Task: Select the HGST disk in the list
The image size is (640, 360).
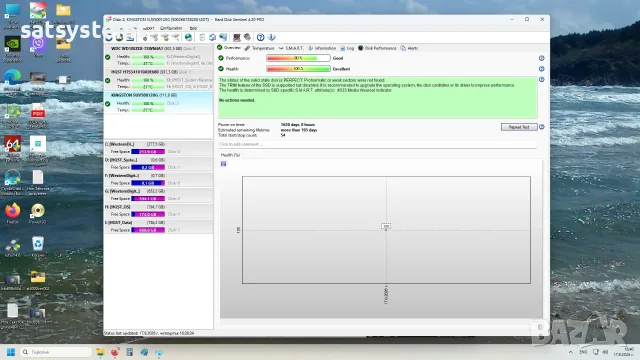Action: click(158, 79)
